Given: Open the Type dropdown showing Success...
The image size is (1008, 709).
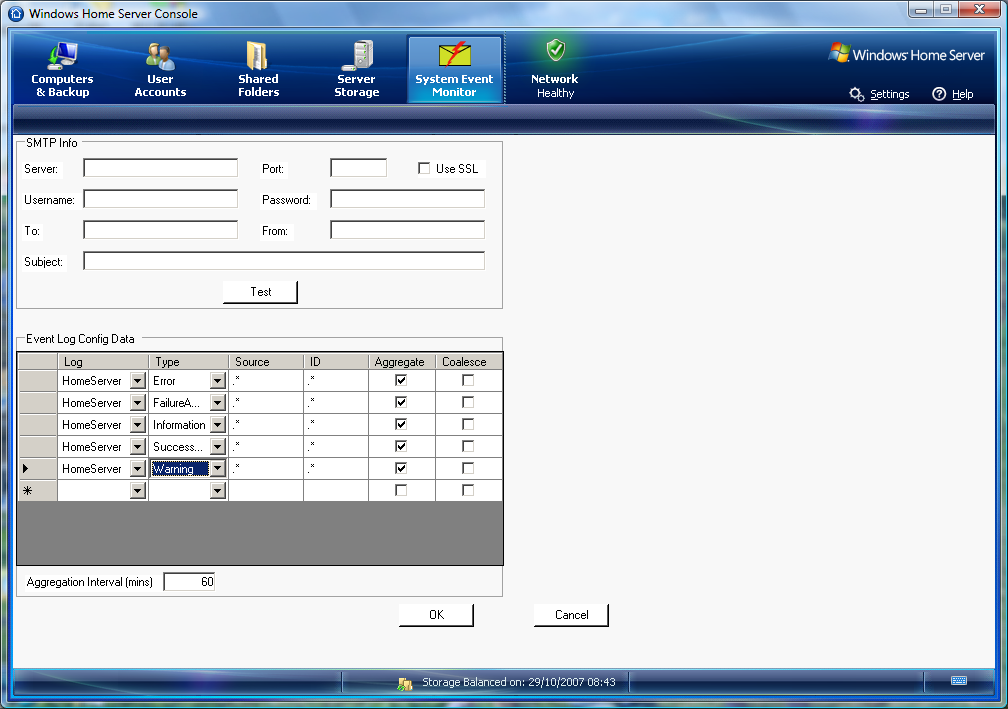Looking at the screenshot, I should coord(218,447).
